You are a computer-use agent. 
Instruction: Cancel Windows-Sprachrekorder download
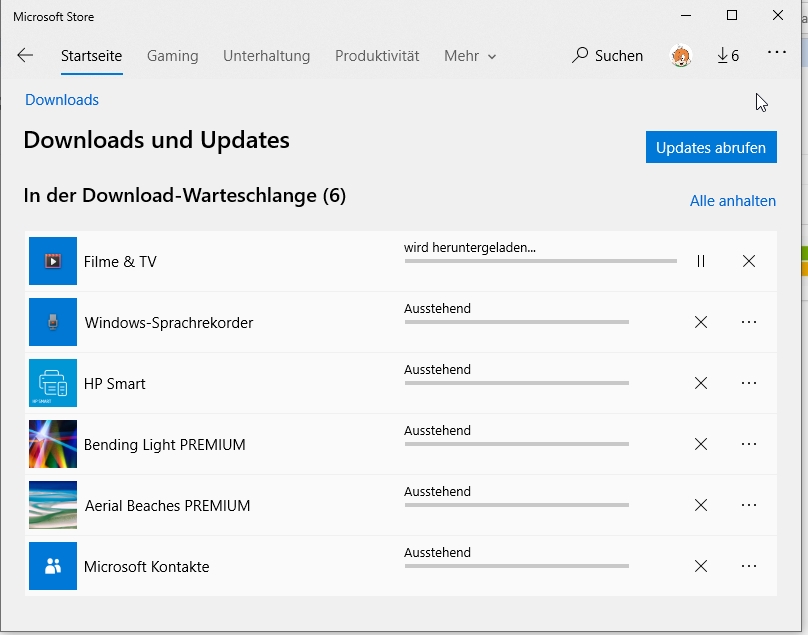700,322
